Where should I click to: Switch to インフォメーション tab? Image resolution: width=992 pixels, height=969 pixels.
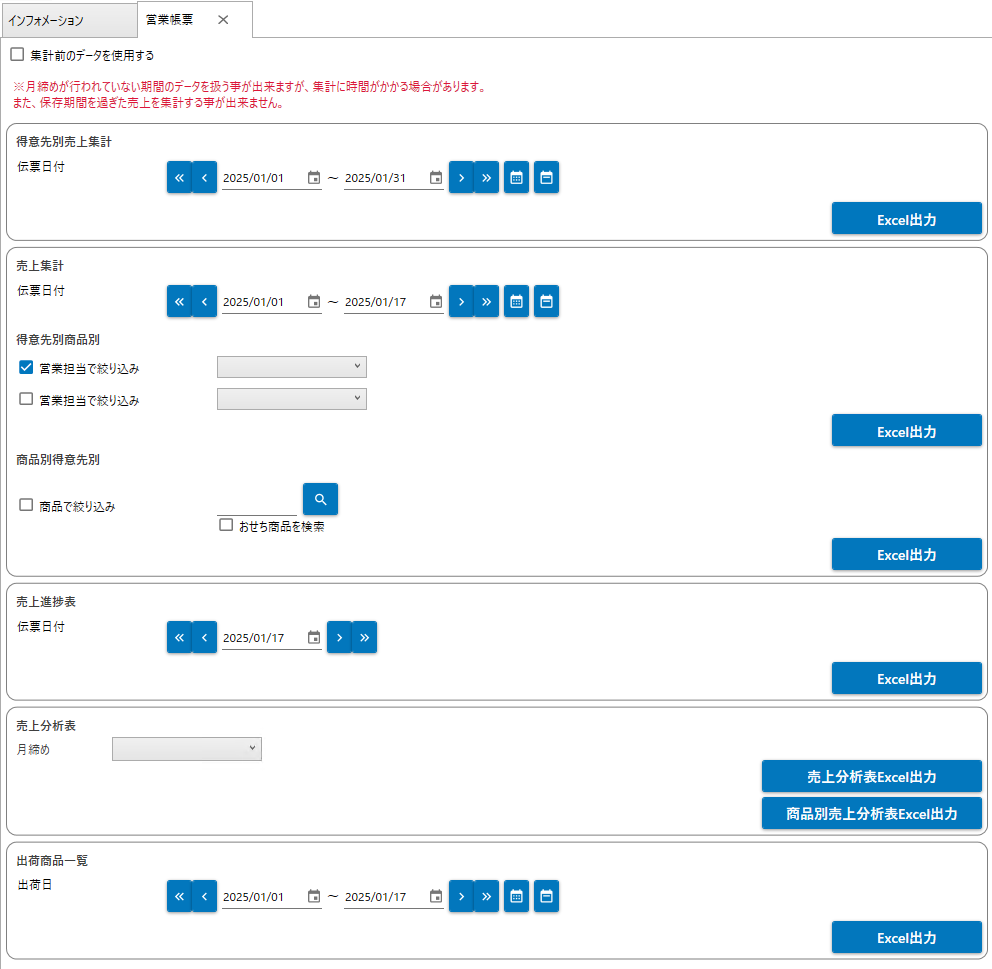click(x=68, y=20)
